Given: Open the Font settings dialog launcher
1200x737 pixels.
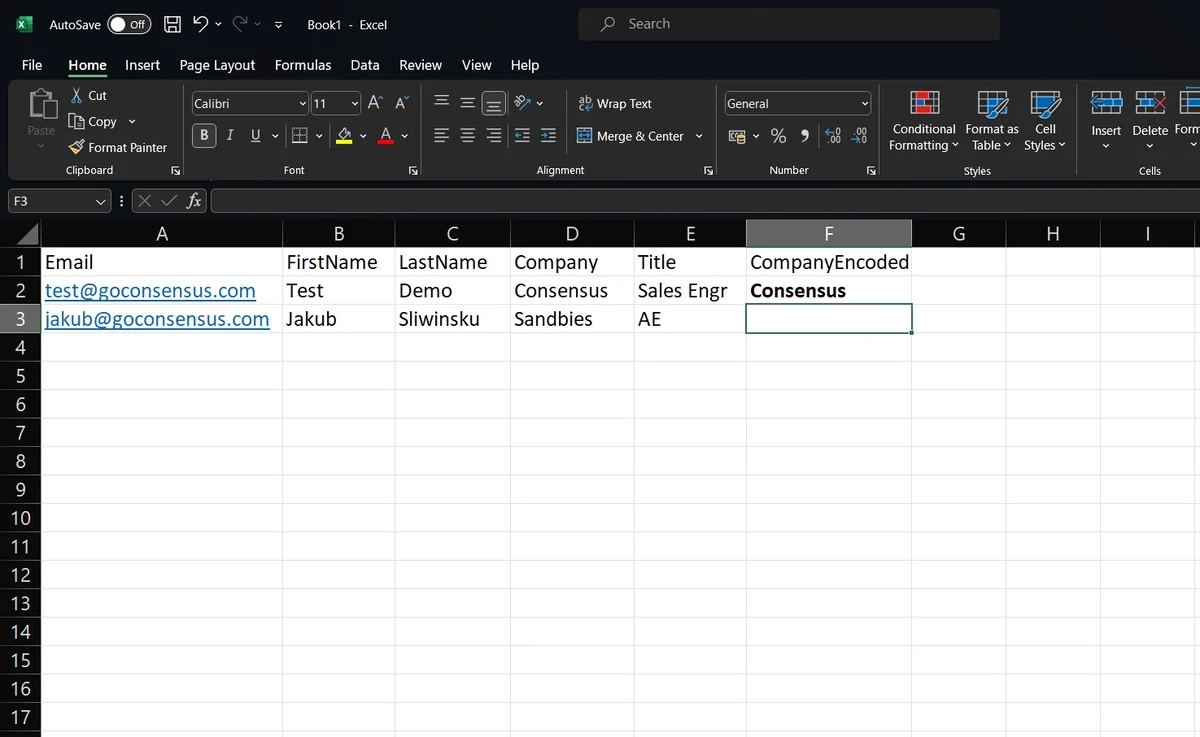Looking at the screenshot, I should point(413,171).
